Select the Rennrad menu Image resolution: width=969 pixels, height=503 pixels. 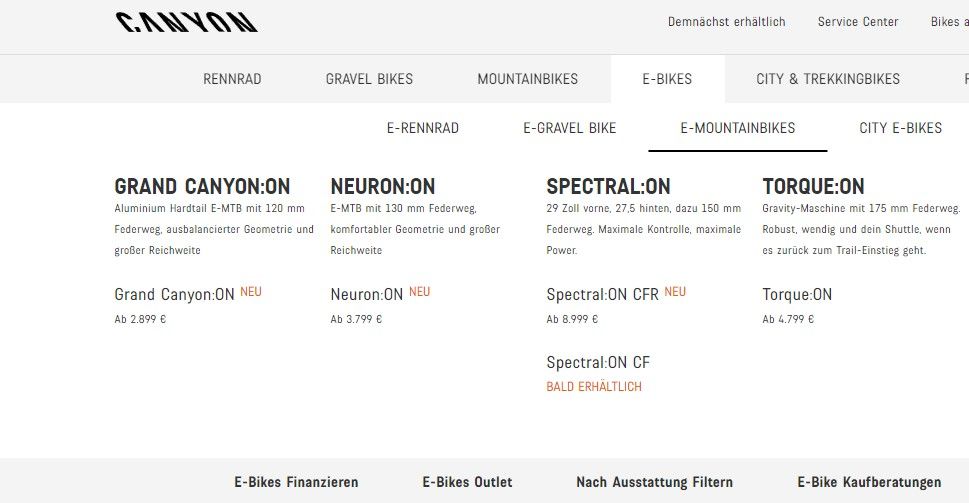(232, 79)
